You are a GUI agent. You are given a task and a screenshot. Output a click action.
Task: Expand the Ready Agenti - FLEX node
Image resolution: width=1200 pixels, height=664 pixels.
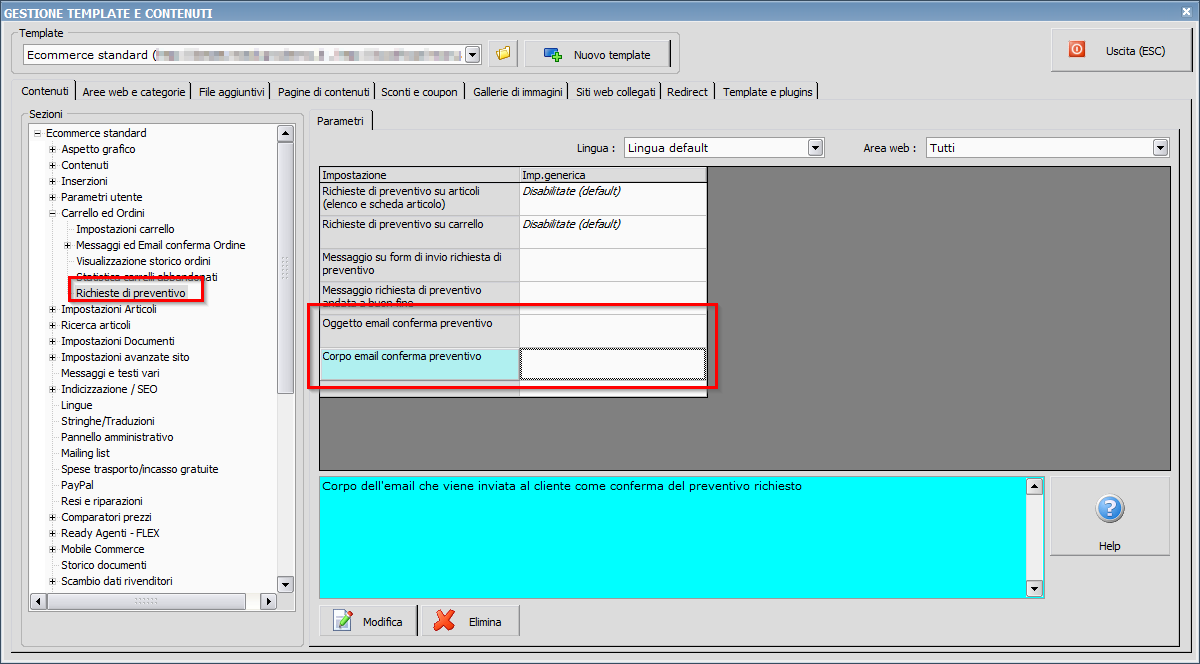pos(52,533)
